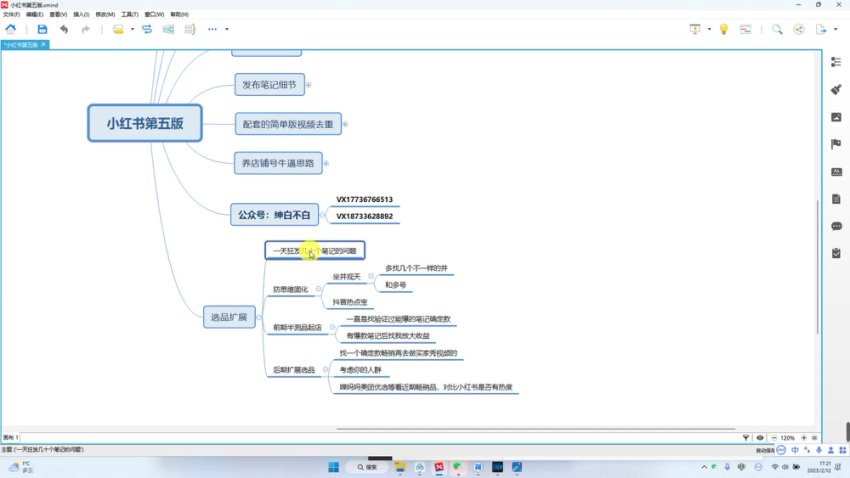Select the VX17736766513 subtopic
The image size is (850, 478).
(364, 199)
